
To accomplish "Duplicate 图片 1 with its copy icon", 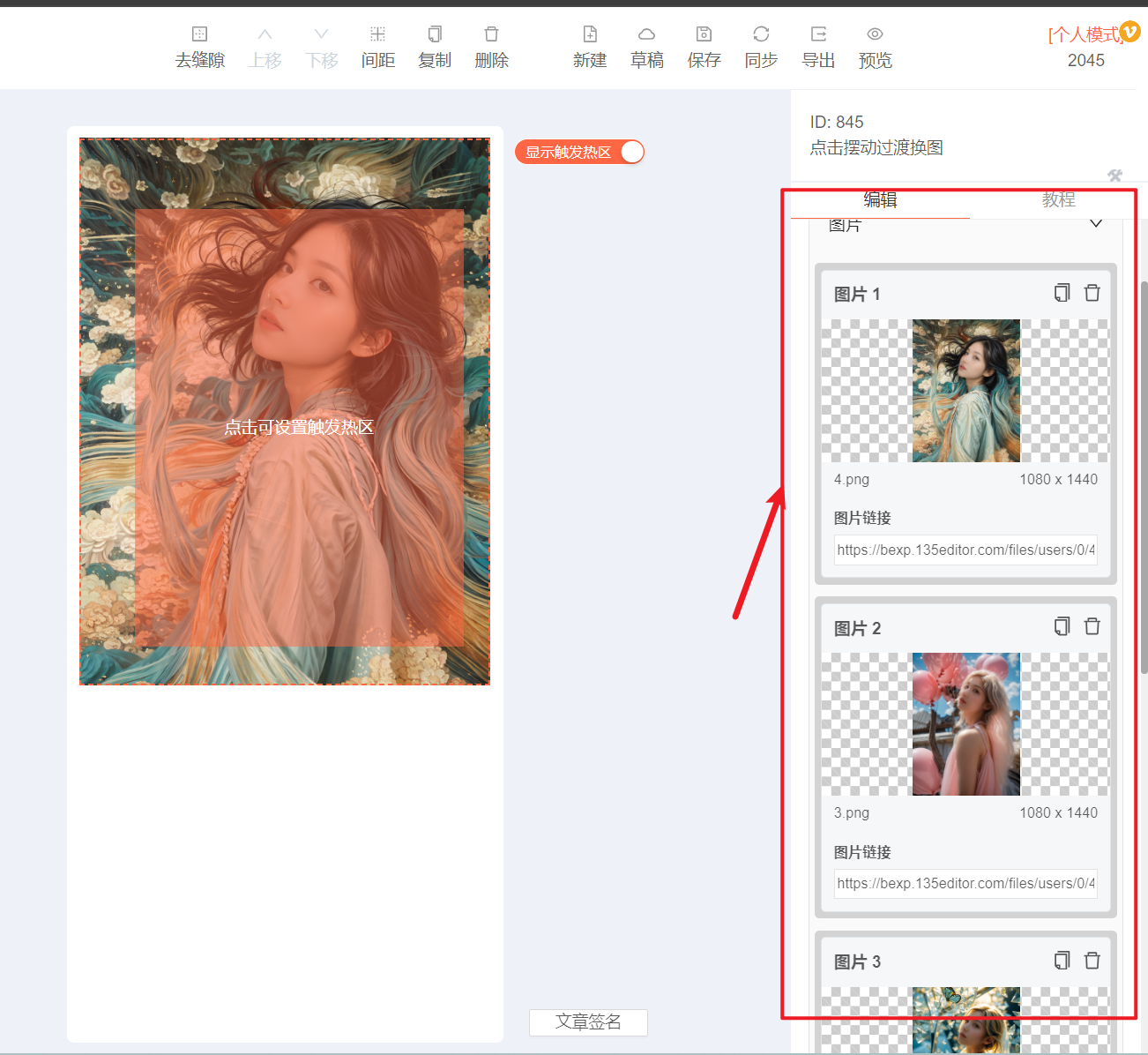I will click(1062, 293).
